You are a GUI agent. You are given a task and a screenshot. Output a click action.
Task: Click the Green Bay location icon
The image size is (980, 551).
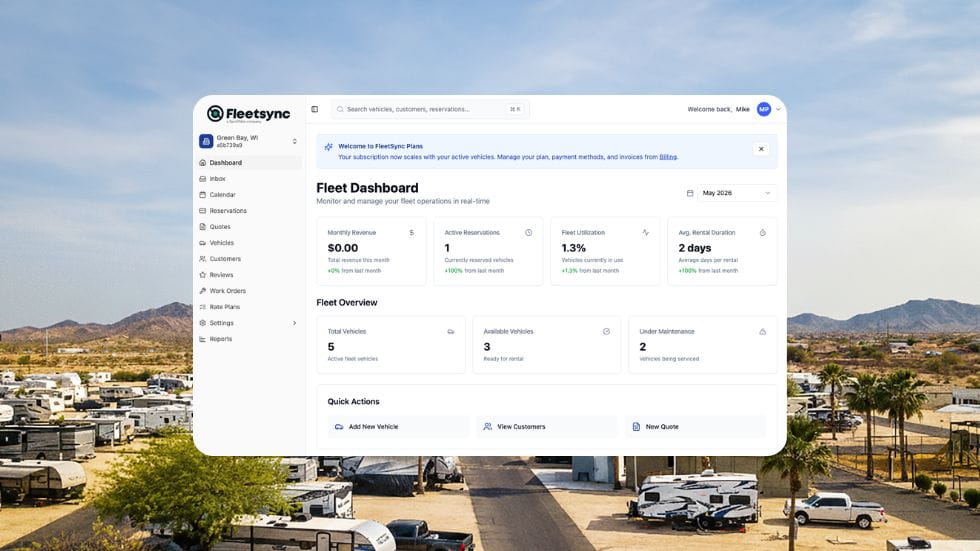pyautogui.click(x=206, y=141)
